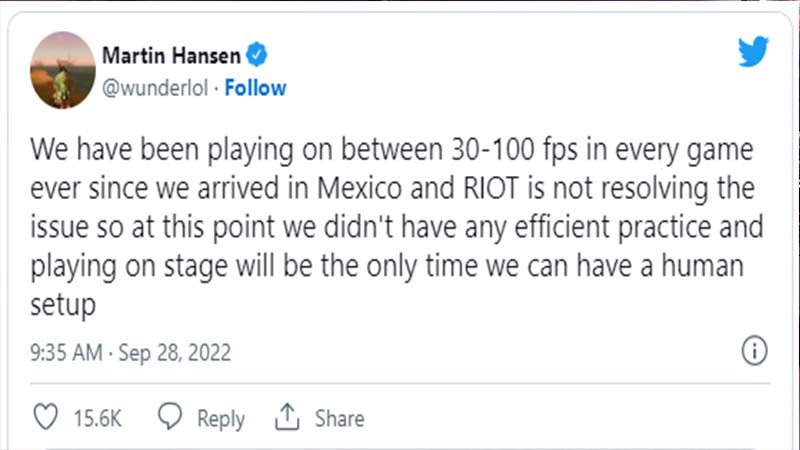Click the 15.6K likes count
This screenshot has height=450, width=800.
click(97, 418)
